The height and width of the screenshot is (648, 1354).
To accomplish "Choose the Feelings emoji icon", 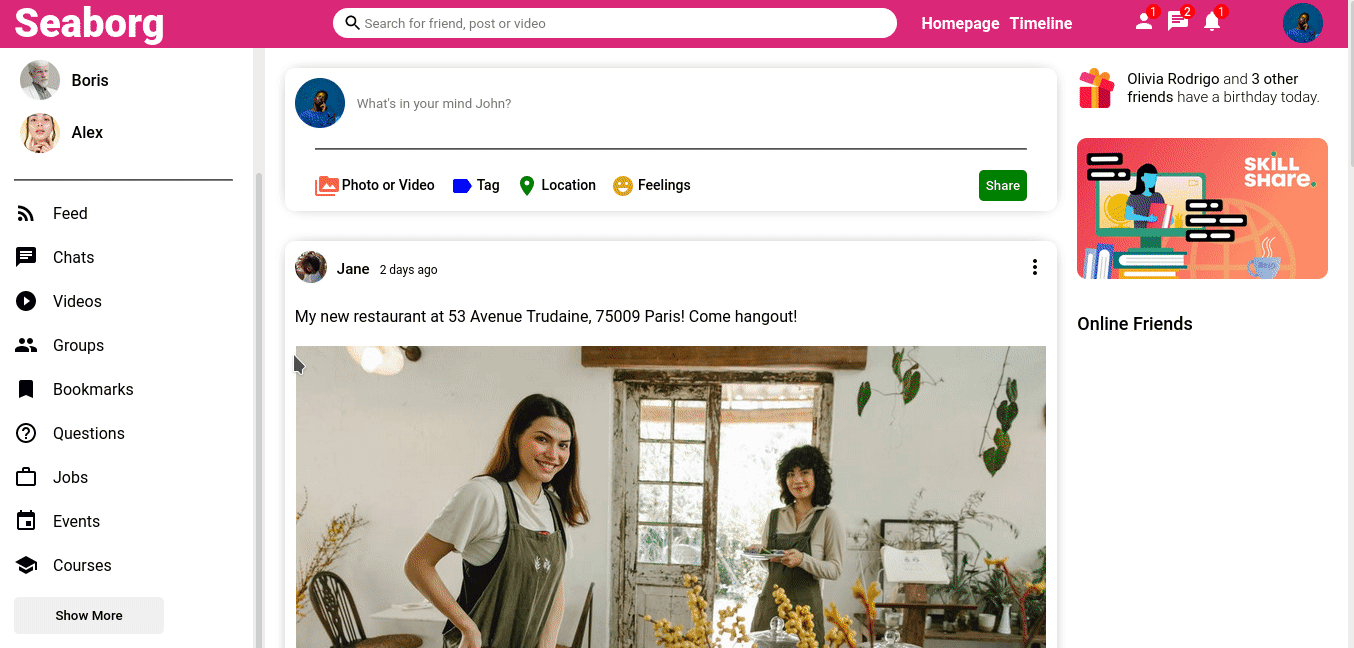I will [623, 186].
